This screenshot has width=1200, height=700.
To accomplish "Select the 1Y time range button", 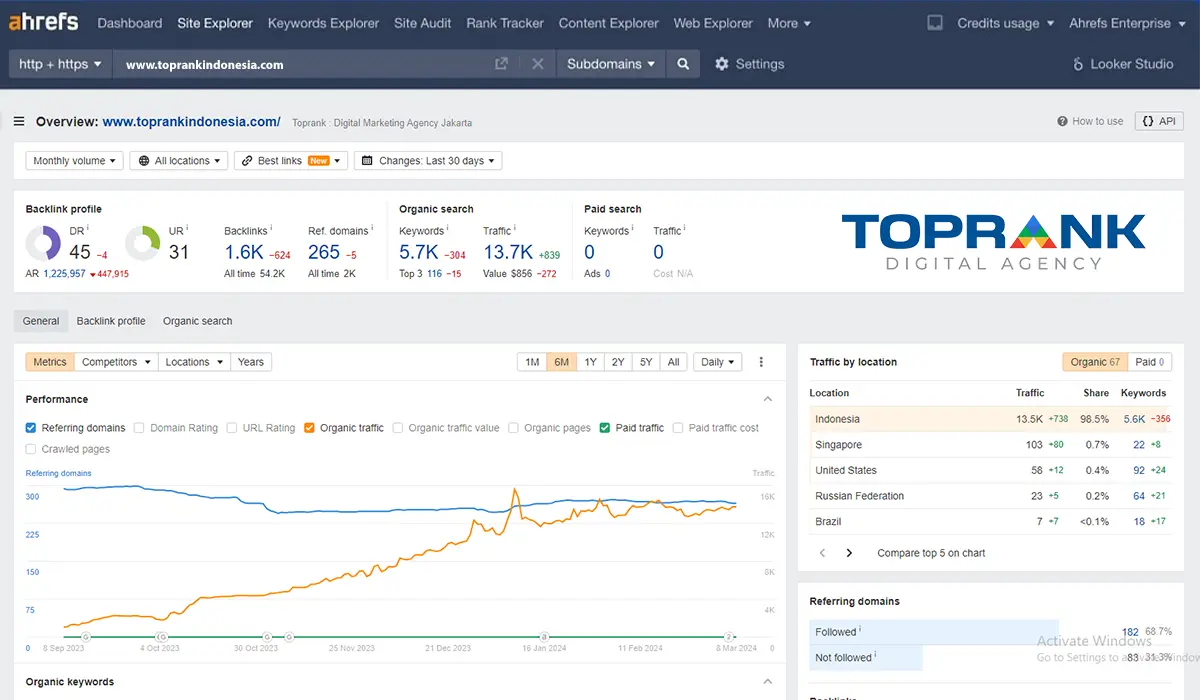I will pos(590,362).
